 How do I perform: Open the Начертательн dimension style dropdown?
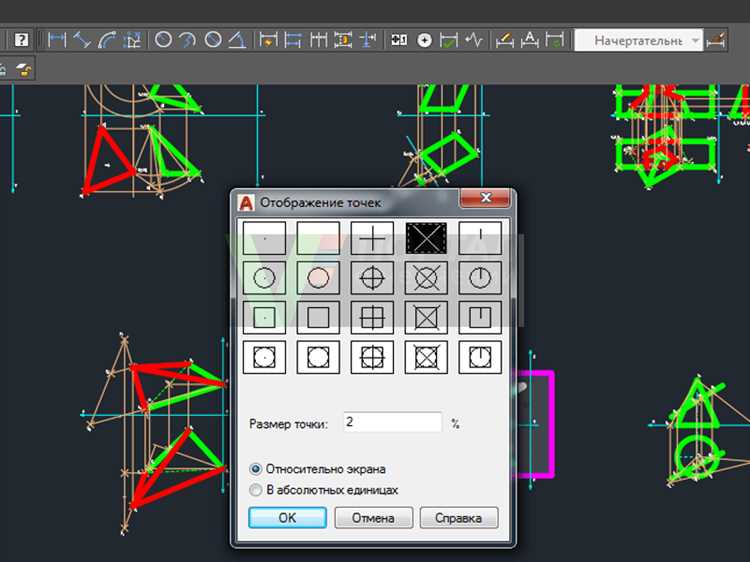click(638, 41)
